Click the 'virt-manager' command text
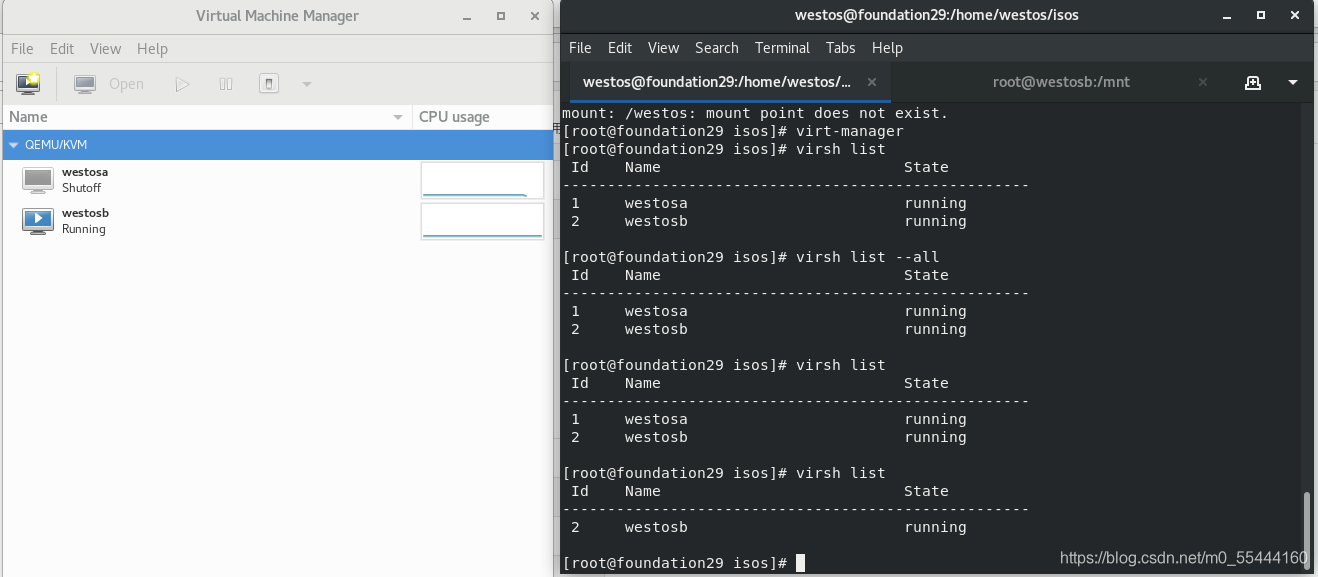 (850, 131)
